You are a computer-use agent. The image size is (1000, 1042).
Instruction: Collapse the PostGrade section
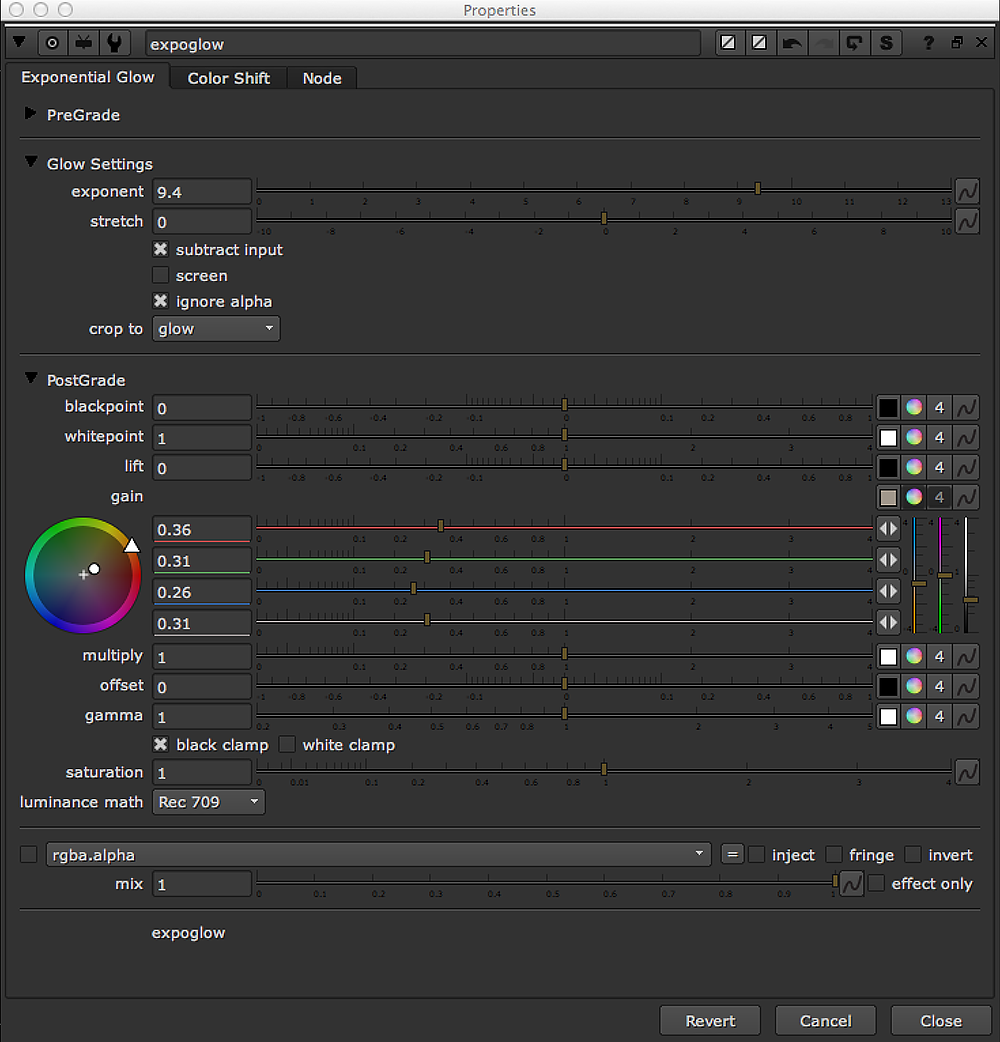(x=31, y=378)
